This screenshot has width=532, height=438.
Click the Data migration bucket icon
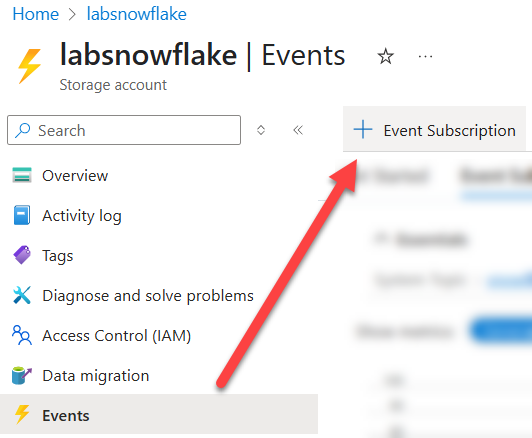click(22, 375)
